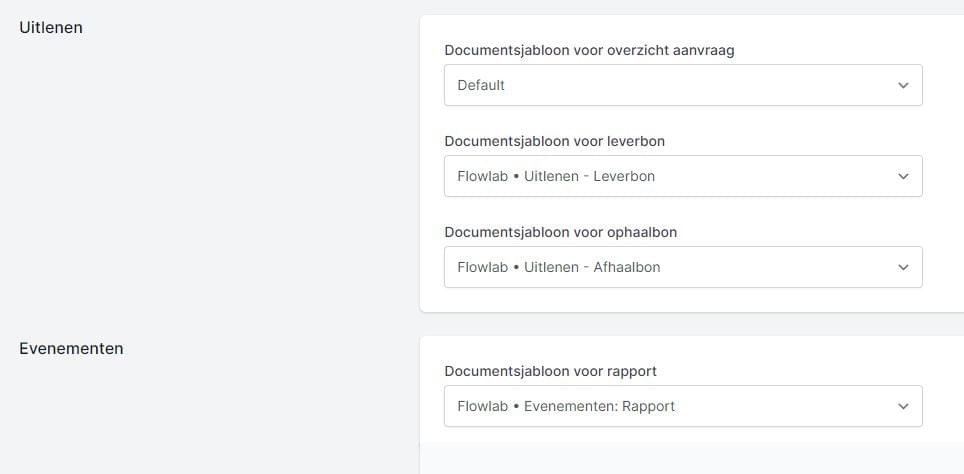Screen dimensions: 964x474
Task: Click the chevron arrow of the ophaalbon template dropdown
Action: (x=903, y=267)
